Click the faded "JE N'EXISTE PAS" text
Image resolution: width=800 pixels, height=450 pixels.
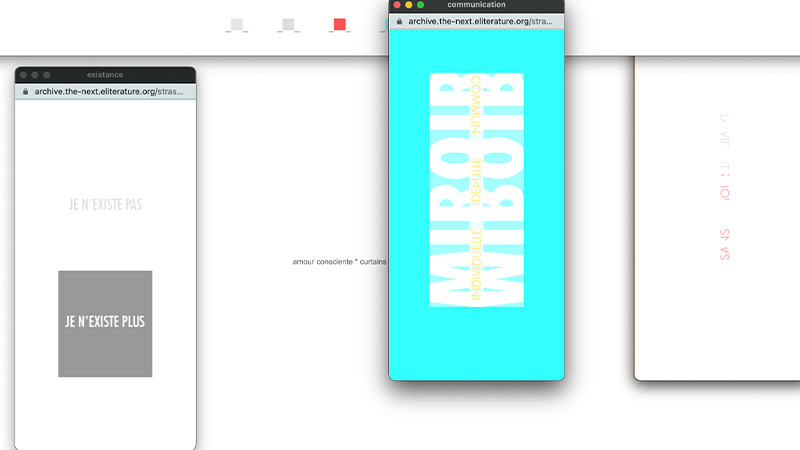105,204
